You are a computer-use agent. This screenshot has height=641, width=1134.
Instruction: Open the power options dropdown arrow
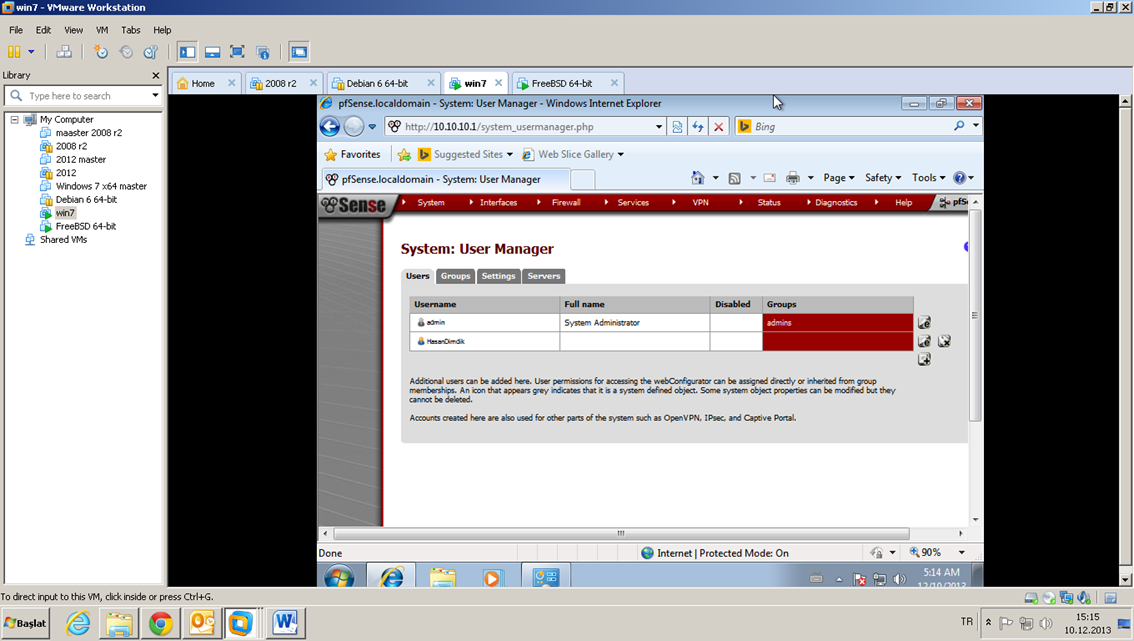click(31, 52)
